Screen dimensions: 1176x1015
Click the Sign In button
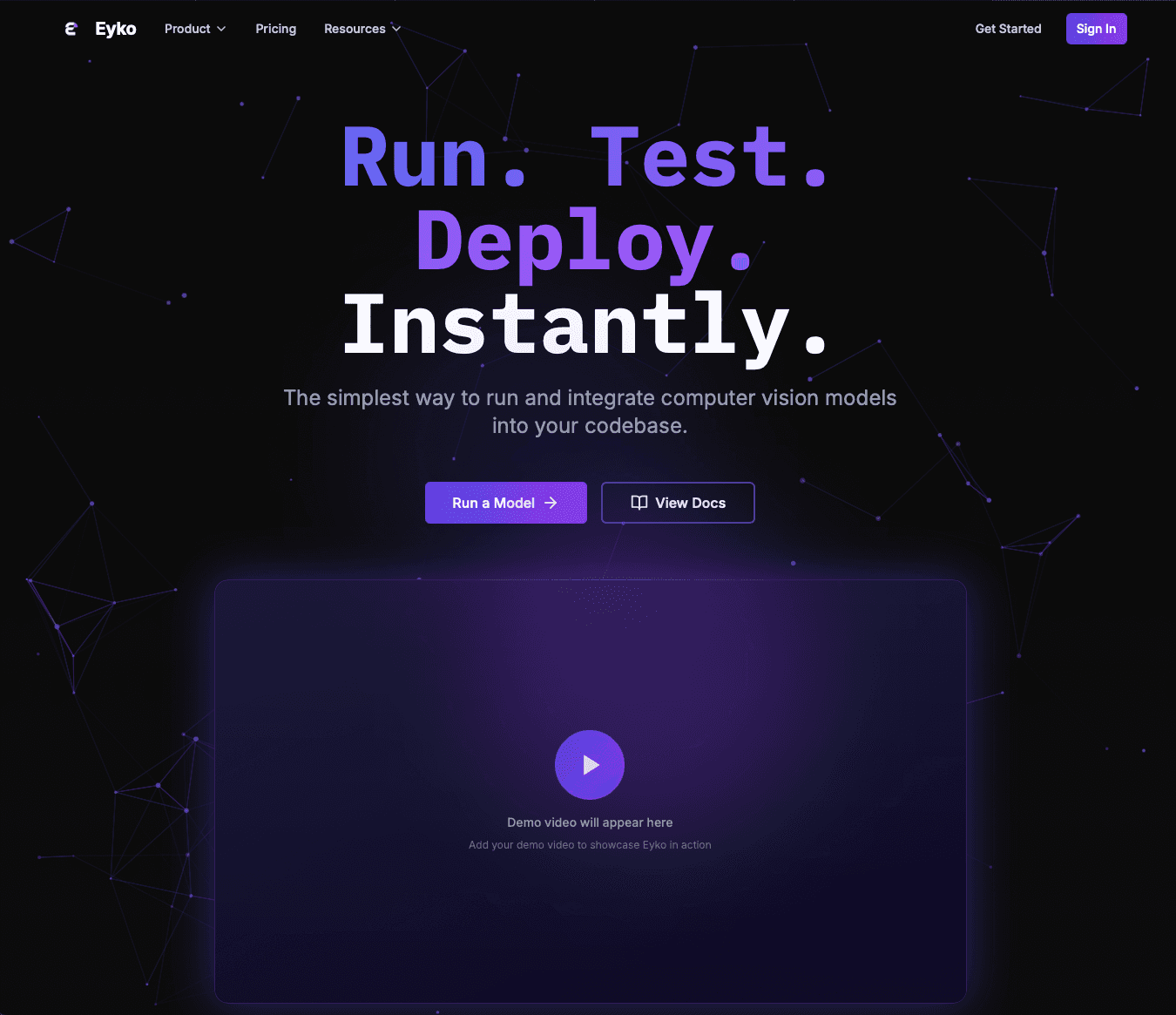[1096, 29]
